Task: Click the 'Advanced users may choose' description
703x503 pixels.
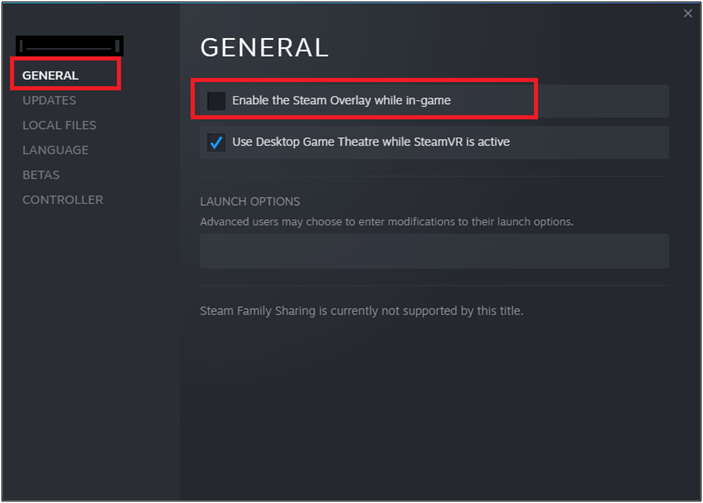Action: tap(386, 222)
